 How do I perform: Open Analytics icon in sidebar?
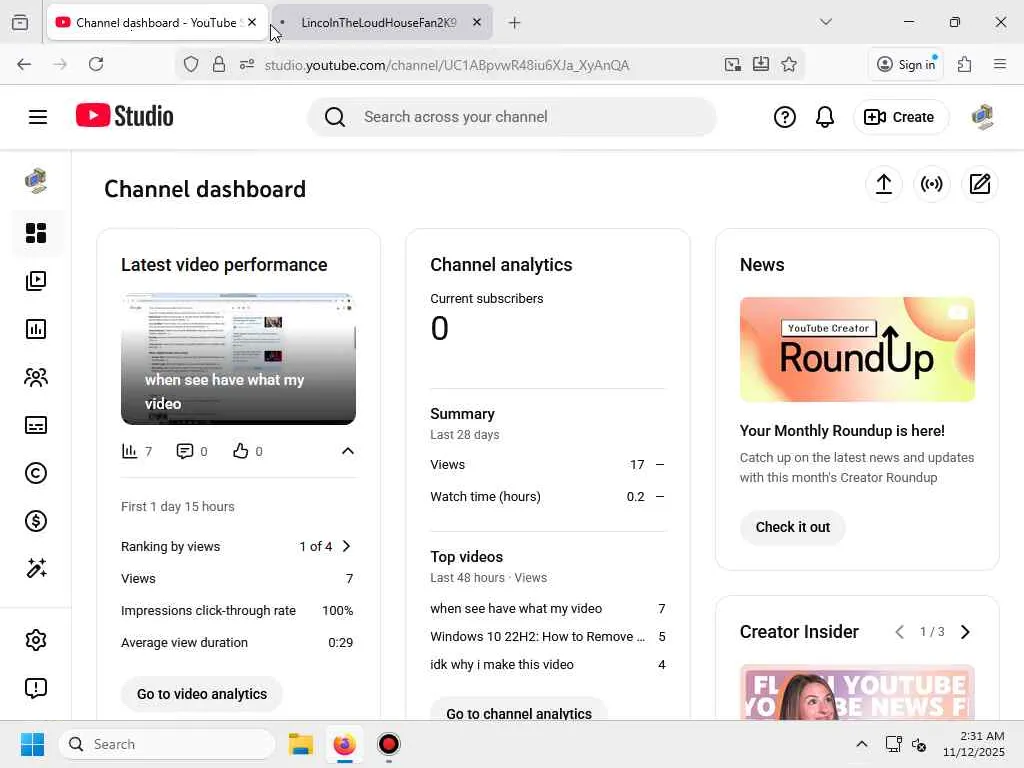36,329
